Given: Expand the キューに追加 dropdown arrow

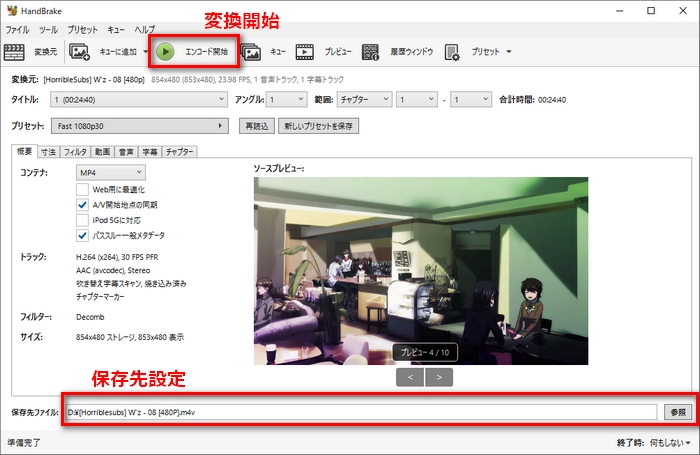Looking at the screenshot, I should pyautogui.click(x=145, y=52).
